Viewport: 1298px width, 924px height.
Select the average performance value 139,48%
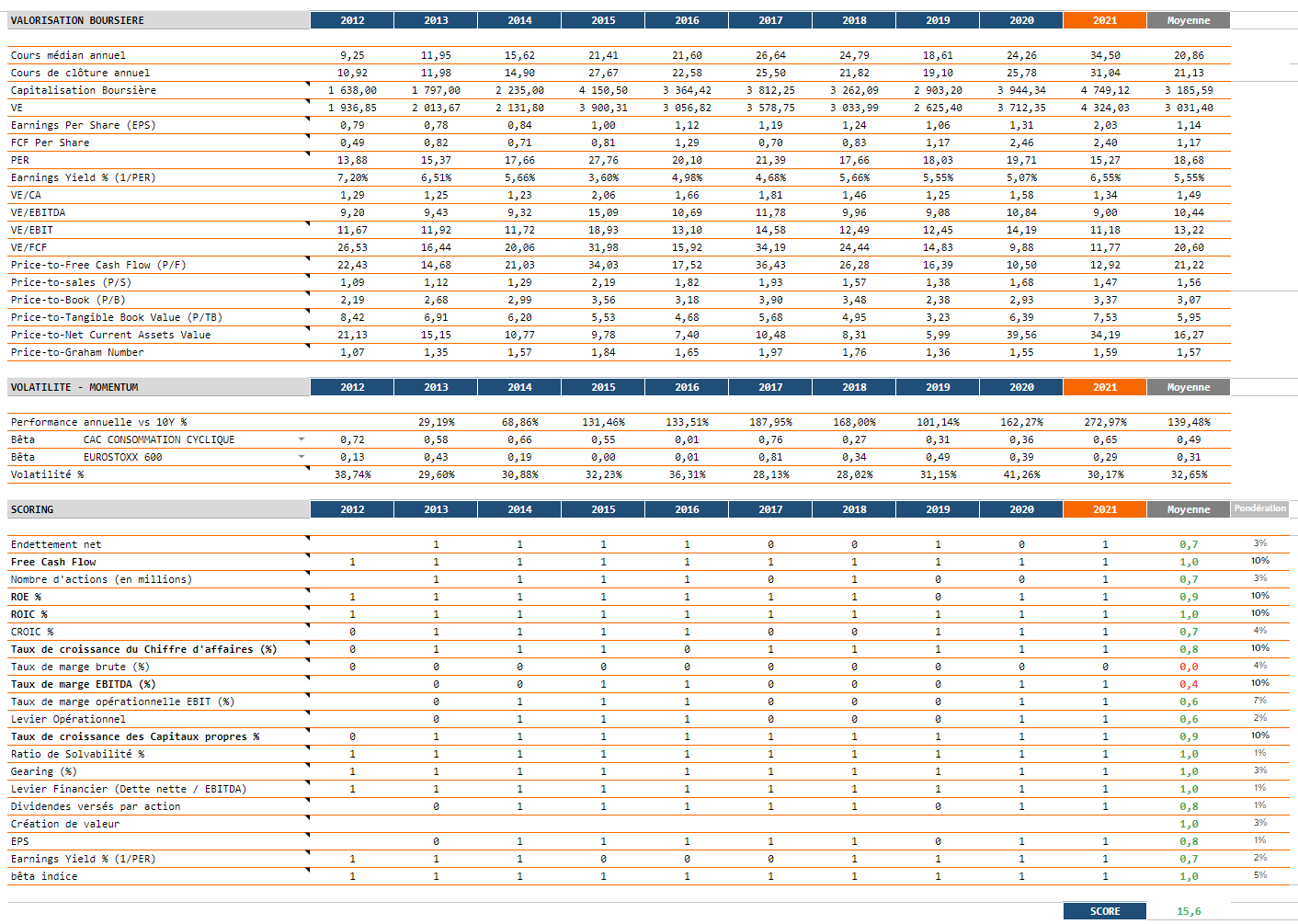point(1189,422)
